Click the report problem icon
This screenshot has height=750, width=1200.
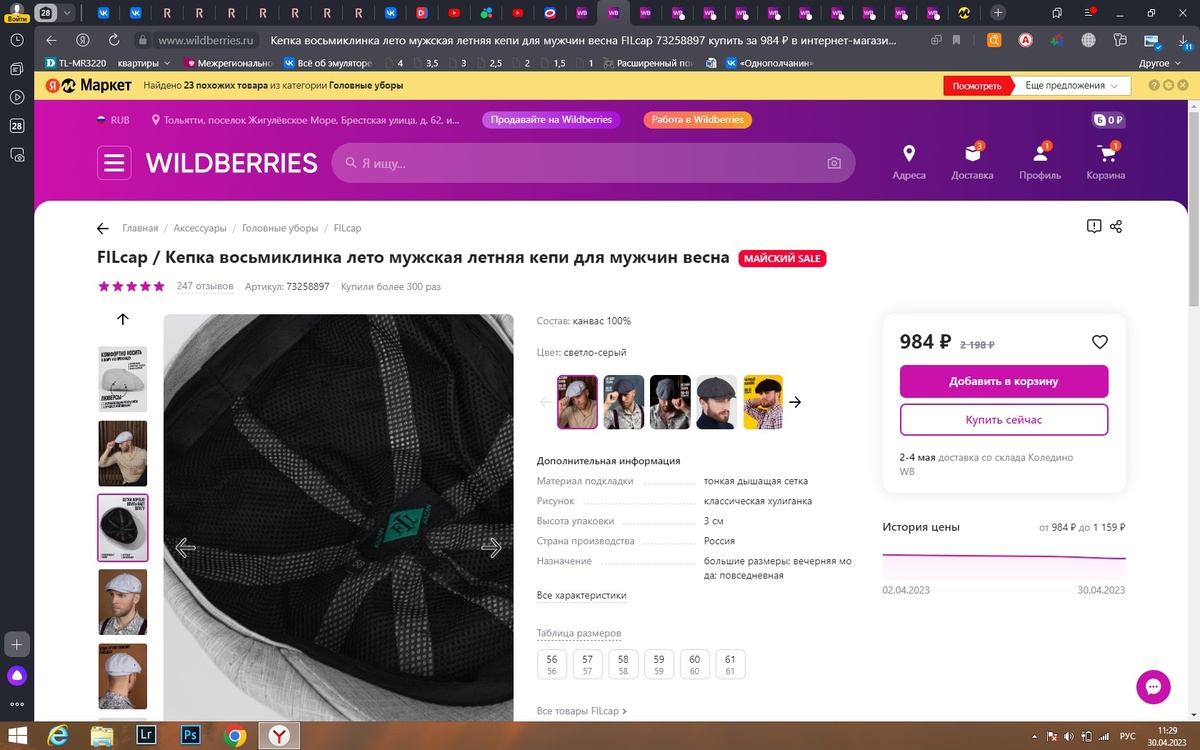point(1094,227)
